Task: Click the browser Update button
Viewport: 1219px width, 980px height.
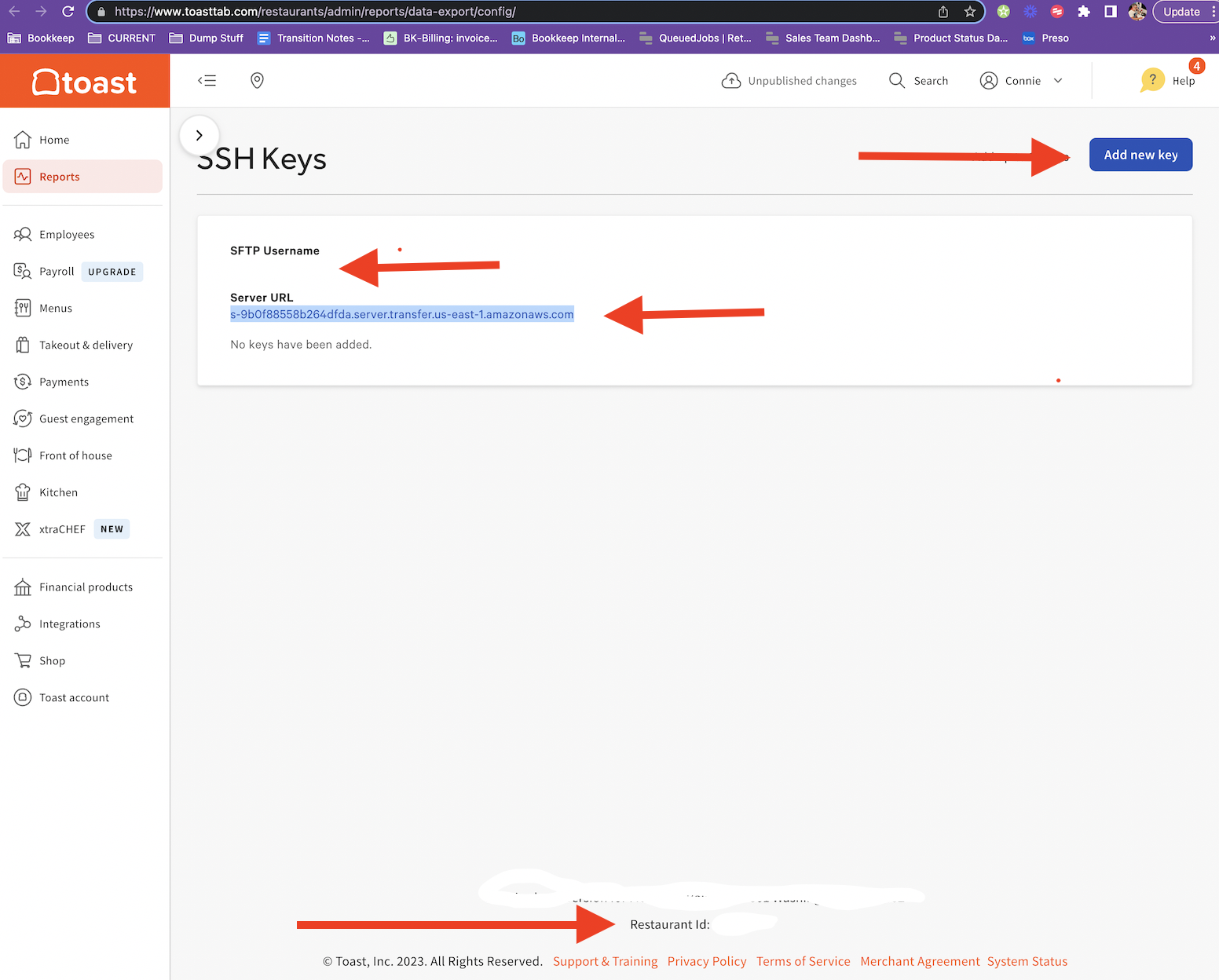Action: 1181,12
